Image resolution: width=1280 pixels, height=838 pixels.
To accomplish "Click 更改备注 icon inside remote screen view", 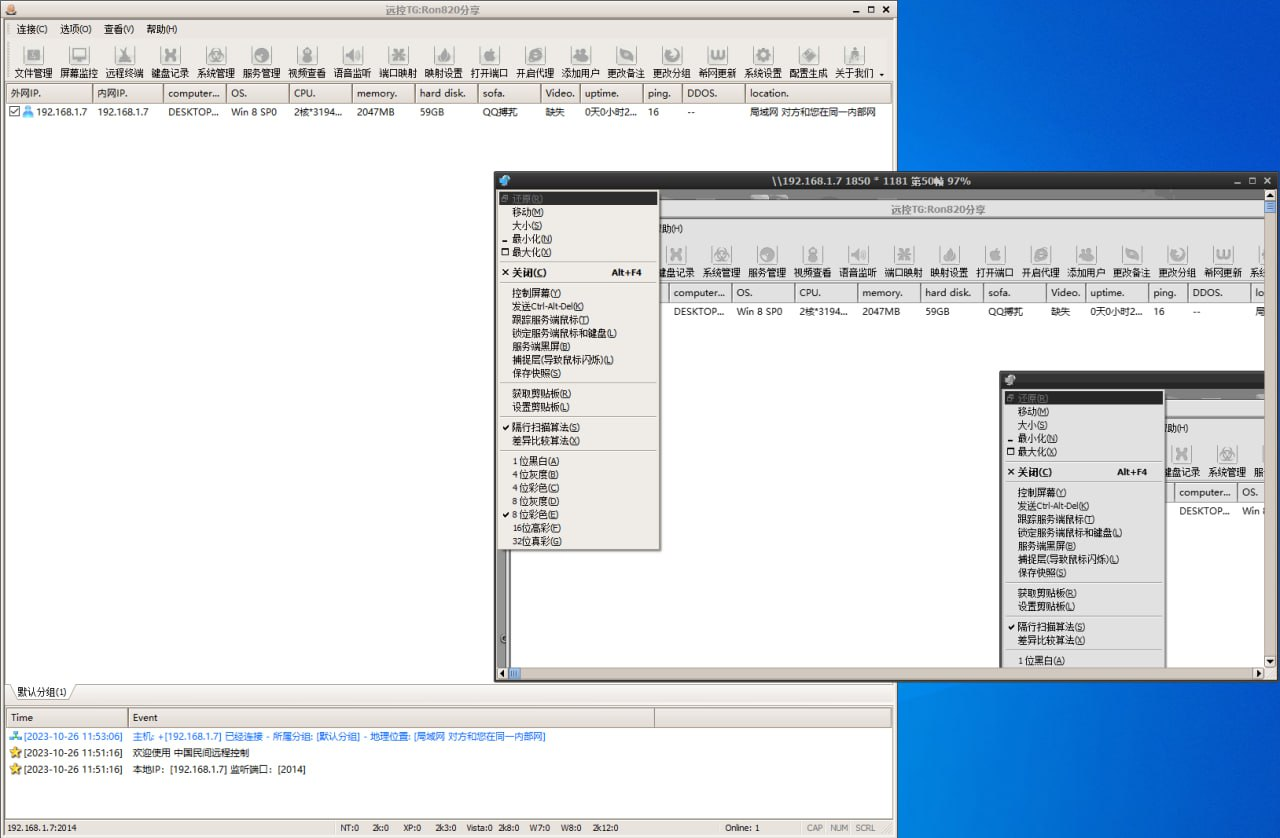I will click(x=1131, y=261).
